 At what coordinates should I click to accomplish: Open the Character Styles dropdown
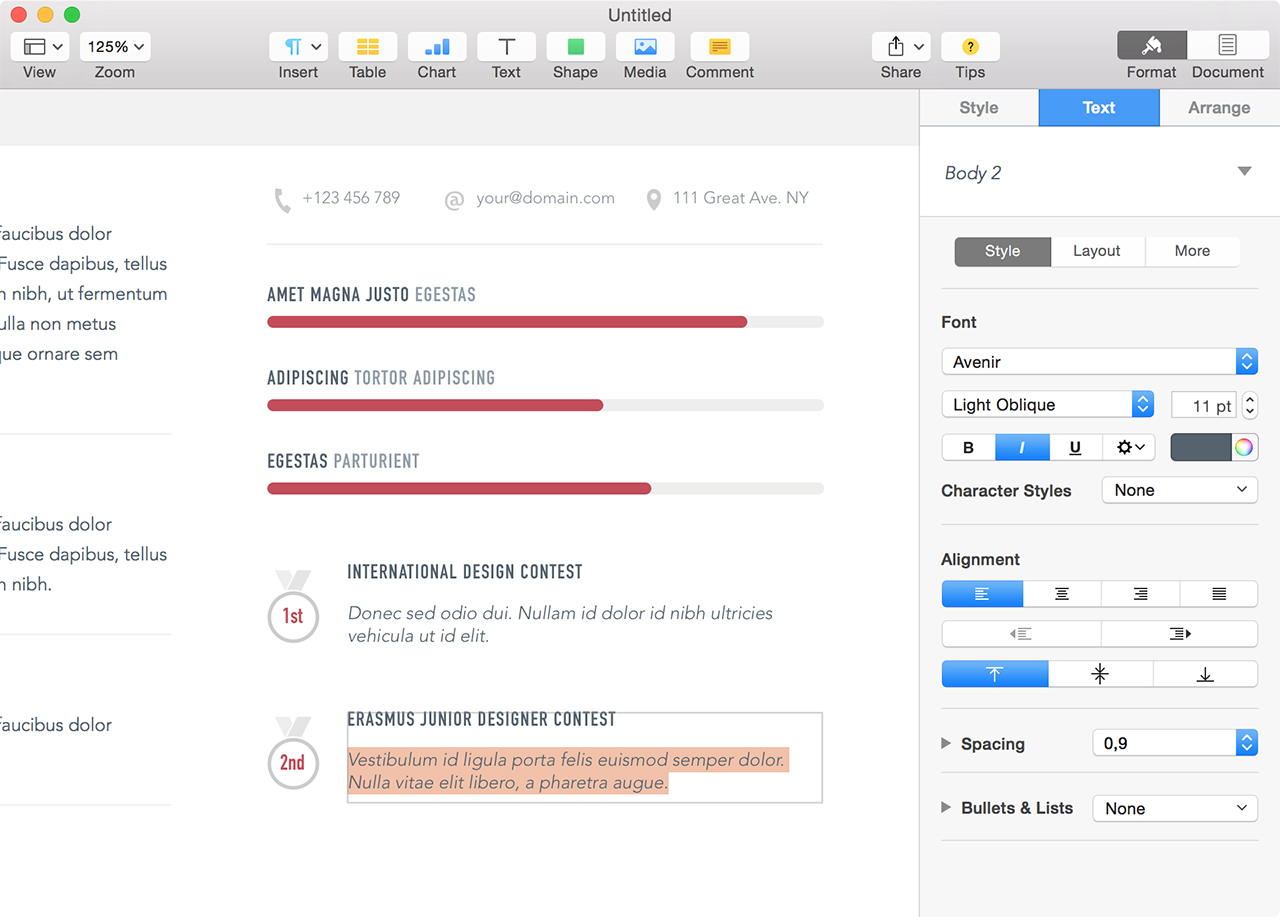[1179, 490]
